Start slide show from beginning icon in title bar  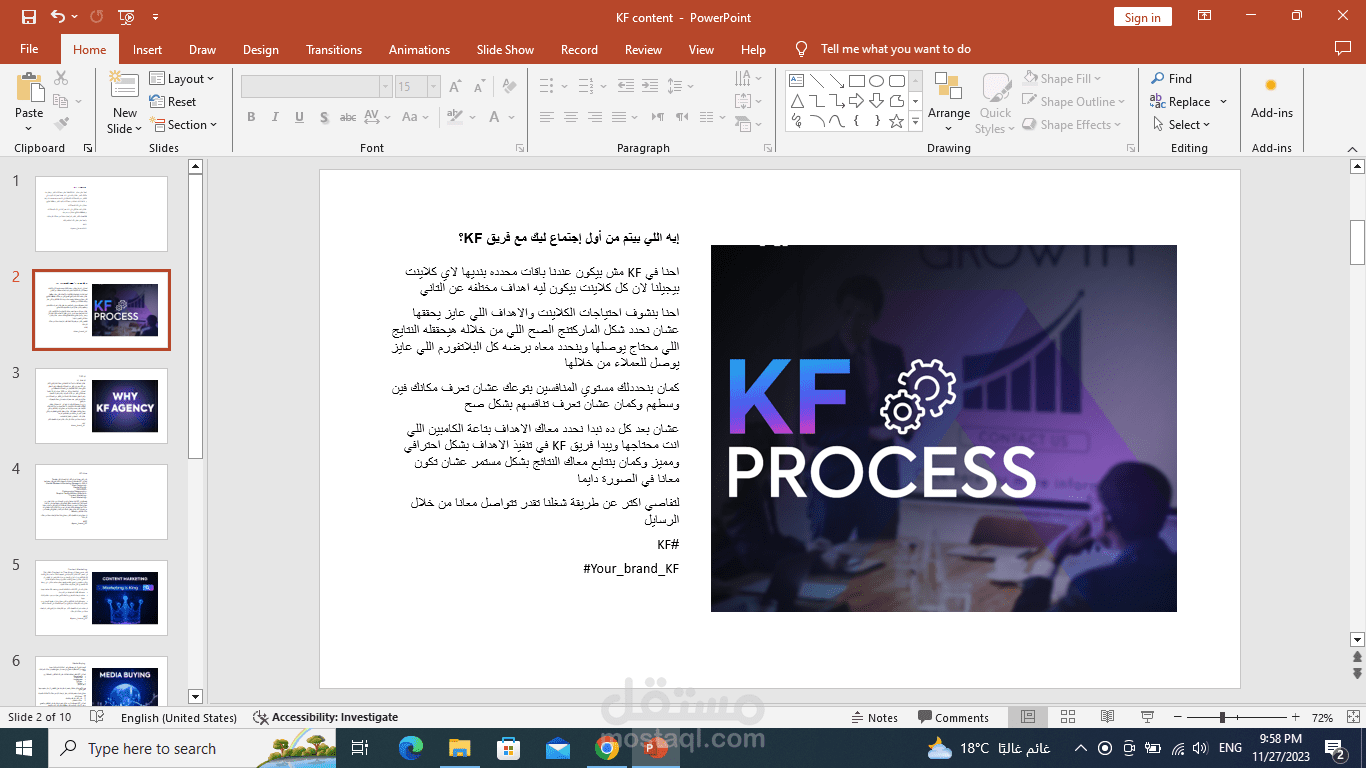[x=126, y=17]
